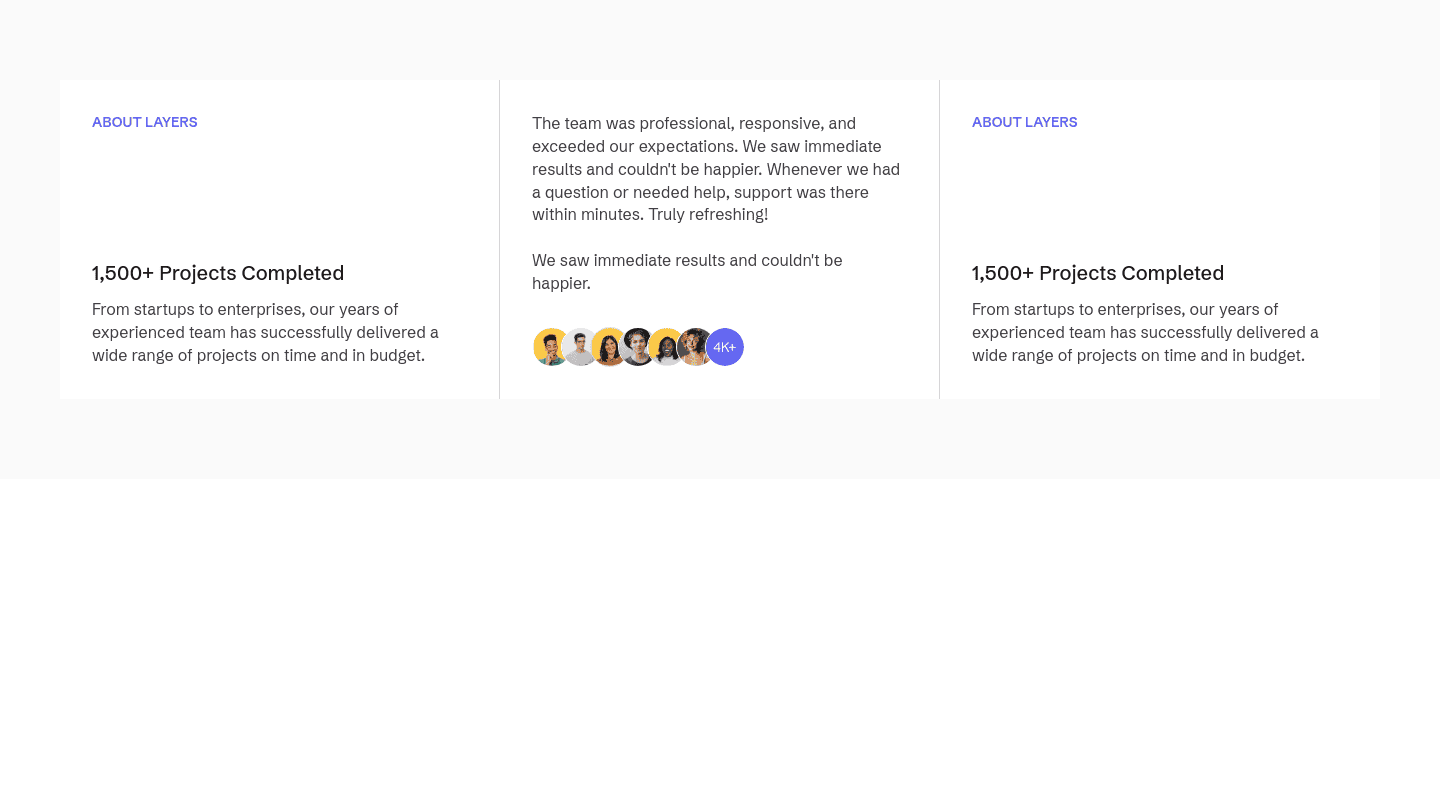Click the "Truly refreshing!" text

pyautogui.click(x=708, y=215)
